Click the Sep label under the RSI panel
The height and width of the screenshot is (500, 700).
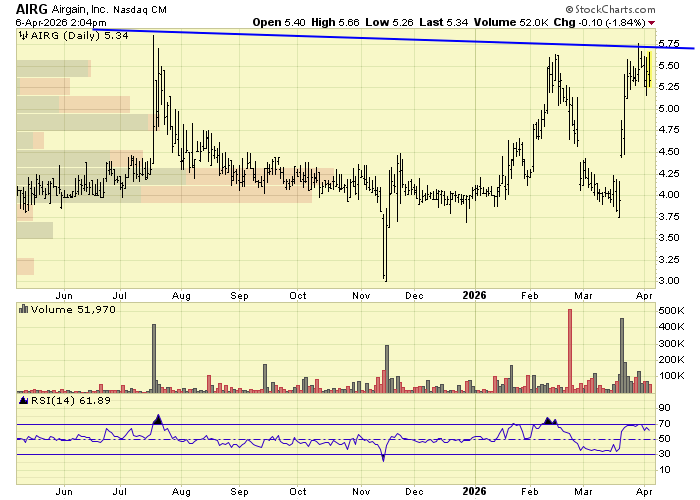tap(239, 492)
